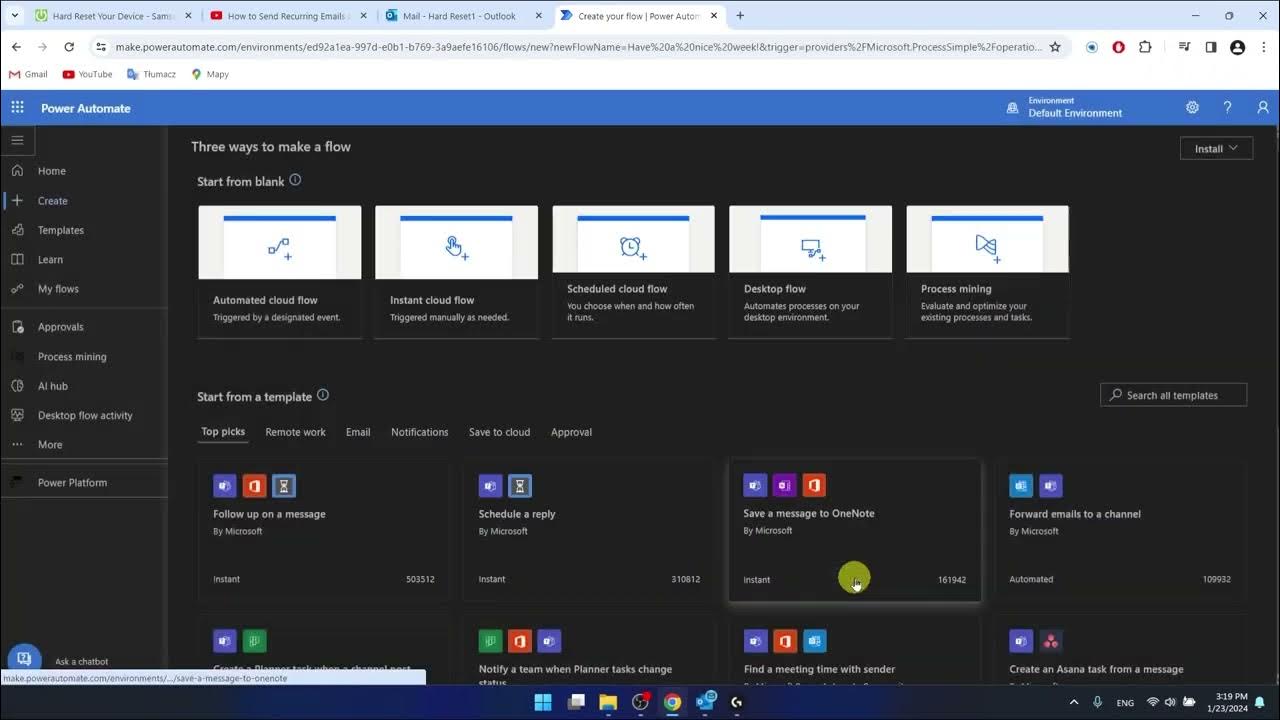The image size is (1280, 720).
Task: Open Follow up on a message template
Action: 324,530
